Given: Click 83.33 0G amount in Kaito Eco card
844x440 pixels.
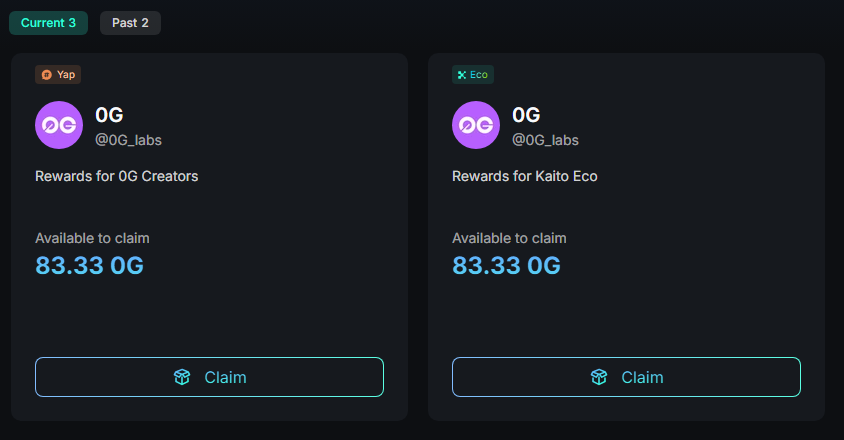Looking at the screenshot, I should pos(507,266).
